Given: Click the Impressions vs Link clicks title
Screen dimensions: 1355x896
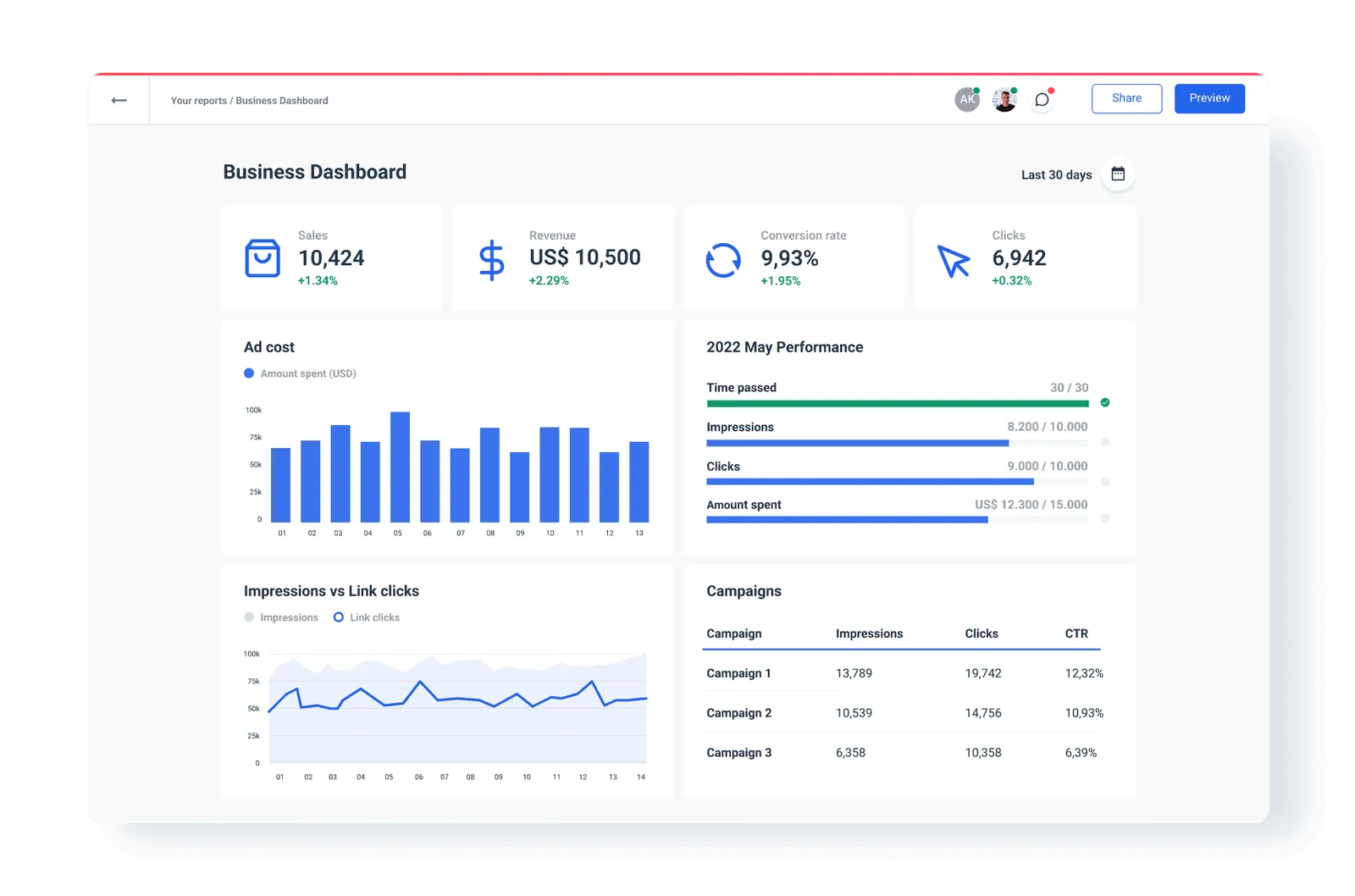Looking at the screenshot, I should [x=331, y=591].
